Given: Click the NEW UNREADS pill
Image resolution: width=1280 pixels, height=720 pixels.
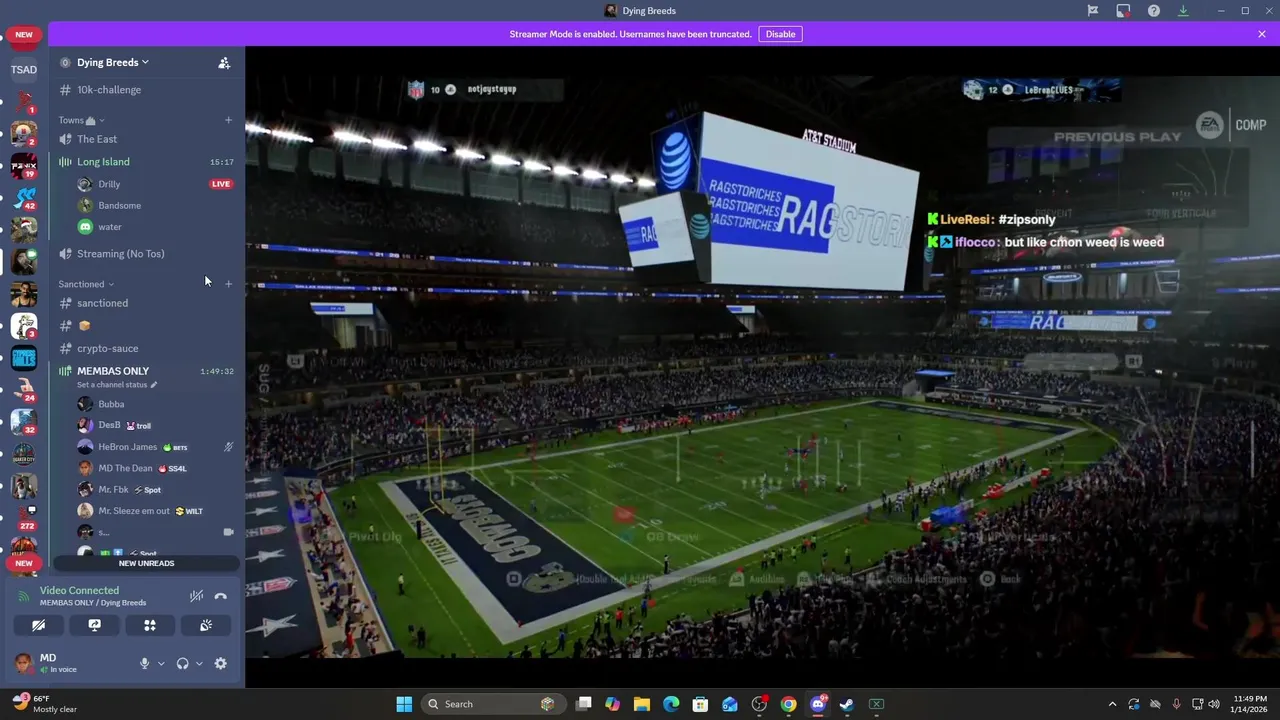Looking at the screenshot, I should click(146, 563).
